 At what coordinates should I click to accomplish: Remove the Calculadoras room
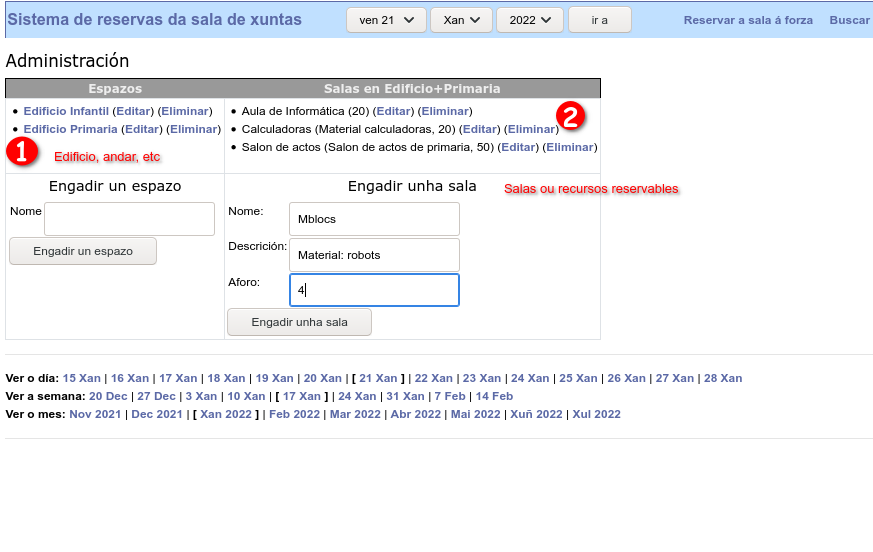530,129
